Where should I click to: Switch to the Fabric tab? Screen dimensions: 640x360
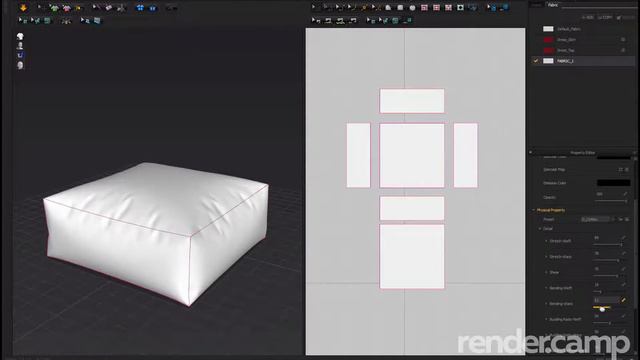point(553,5)
